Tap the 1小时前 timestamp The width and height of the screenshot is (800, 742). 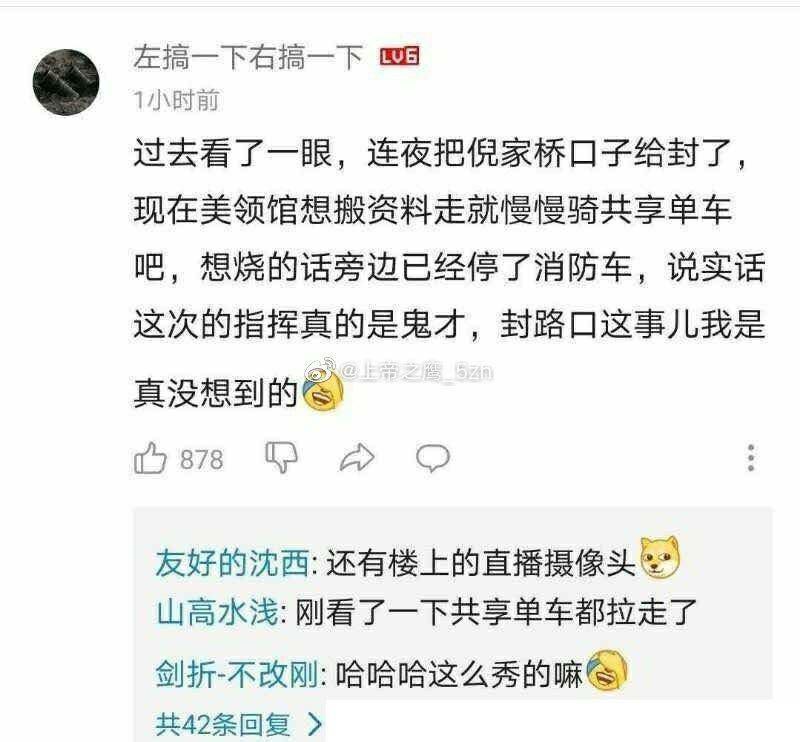point(177,100)
